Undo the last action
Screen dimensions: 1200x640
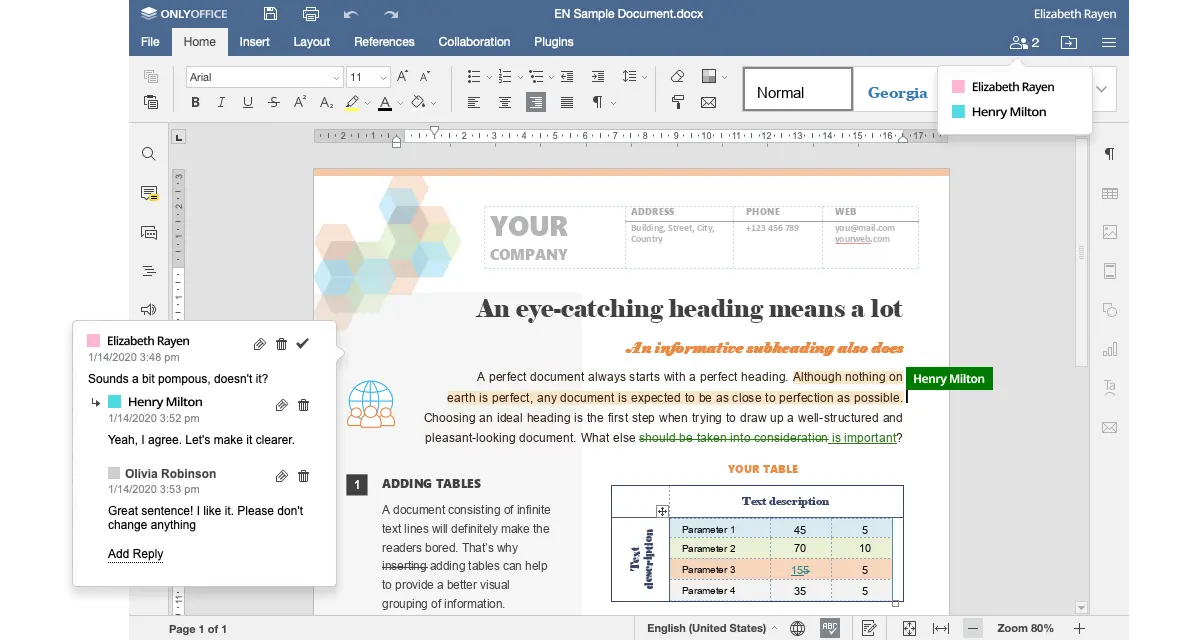pyautogui.click(x=350, y=14)
